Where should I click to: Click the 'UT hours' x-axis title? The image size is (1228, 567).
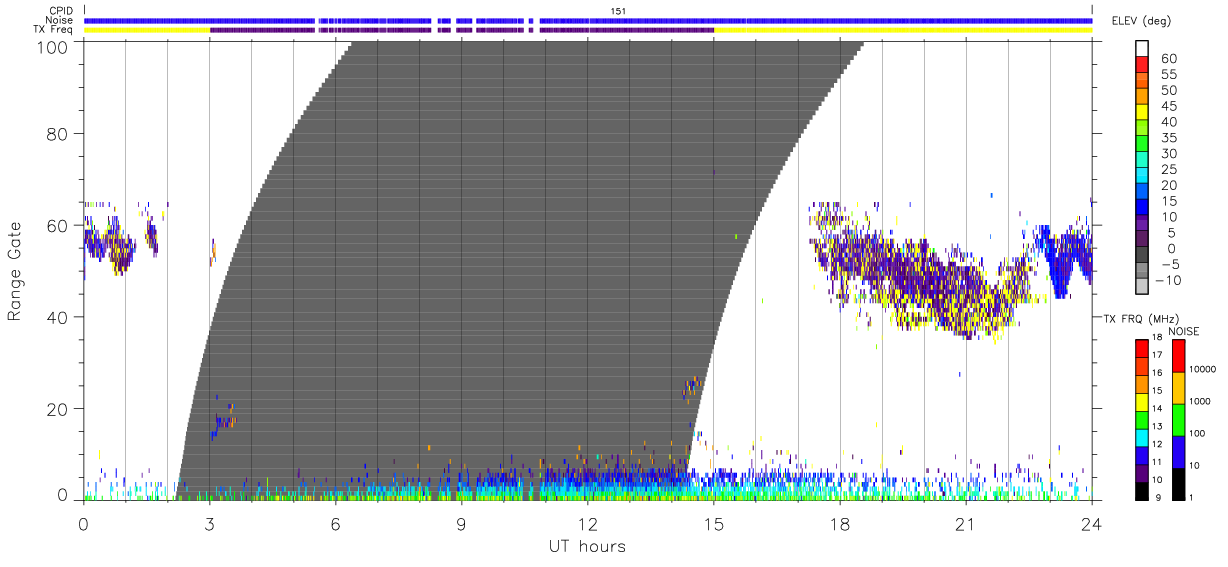tap(586, 546)
